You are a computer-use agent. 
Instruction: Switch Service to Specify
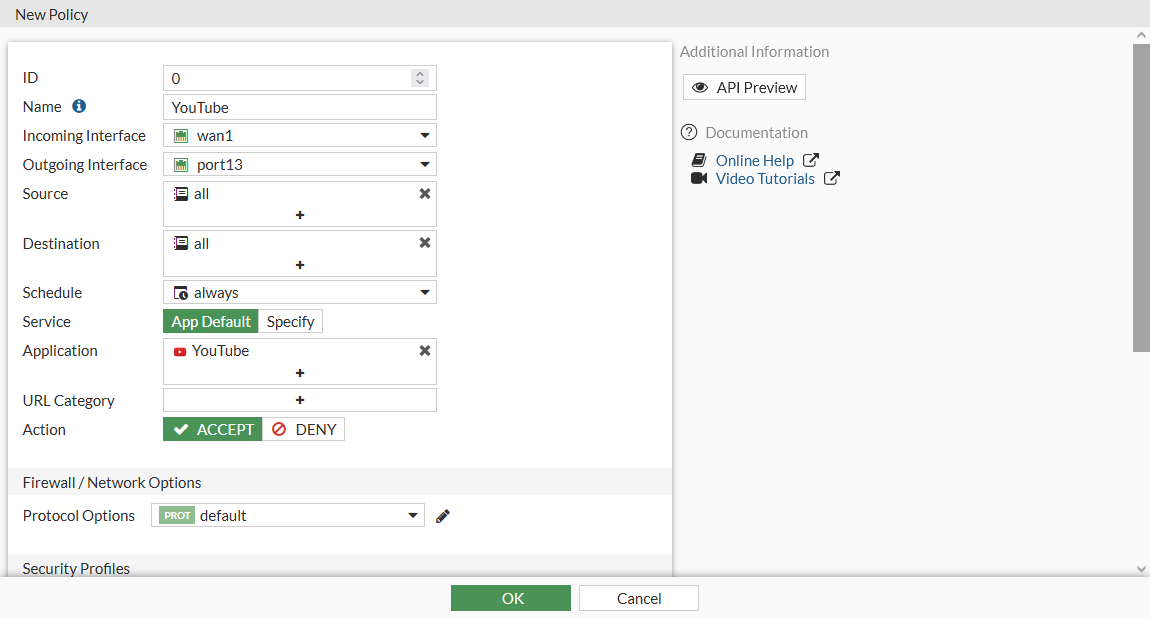[x=290, y=321]
